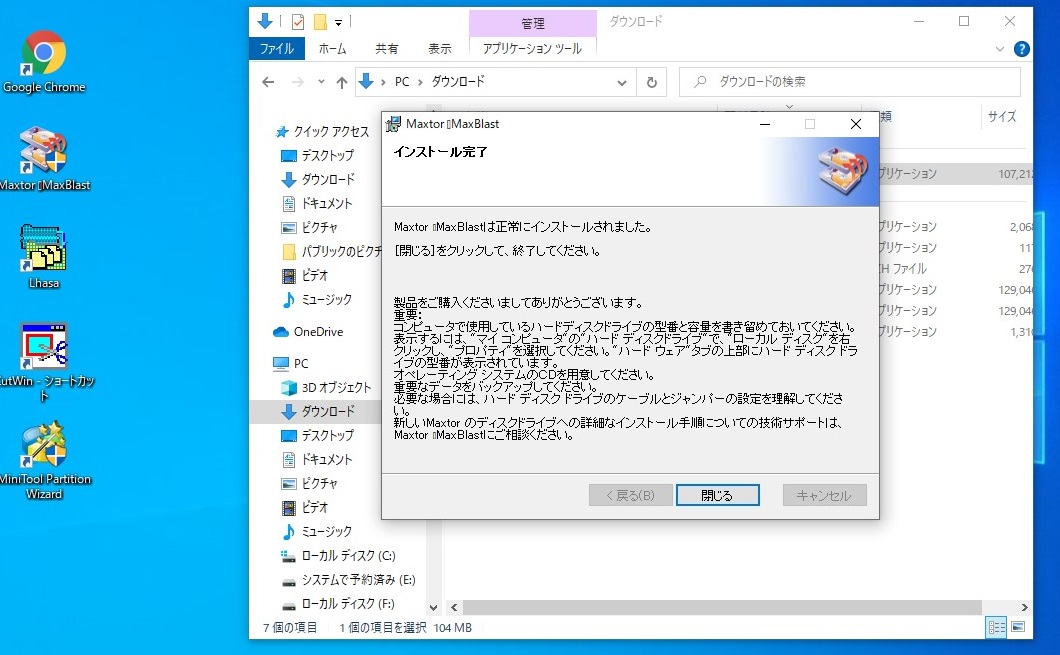Click horizontal scrollbar left arrow
The width and height of the screenshot is (1060, 655).
pos(454,607)
